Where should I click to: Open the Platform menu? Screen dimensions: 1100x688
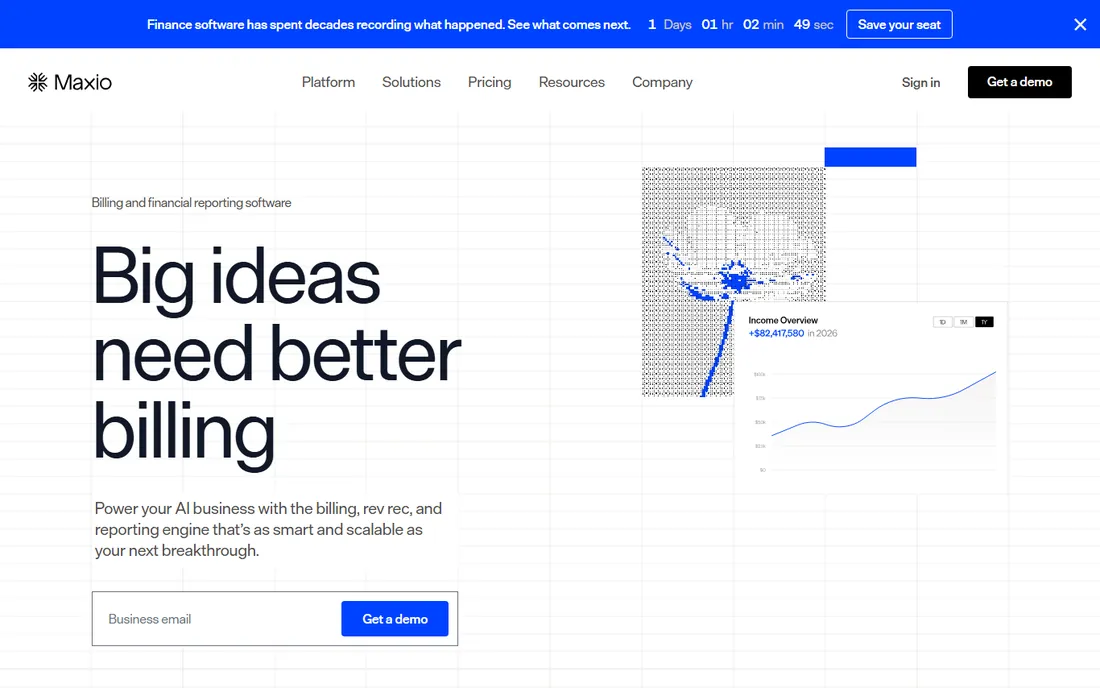tap(328, 82)
